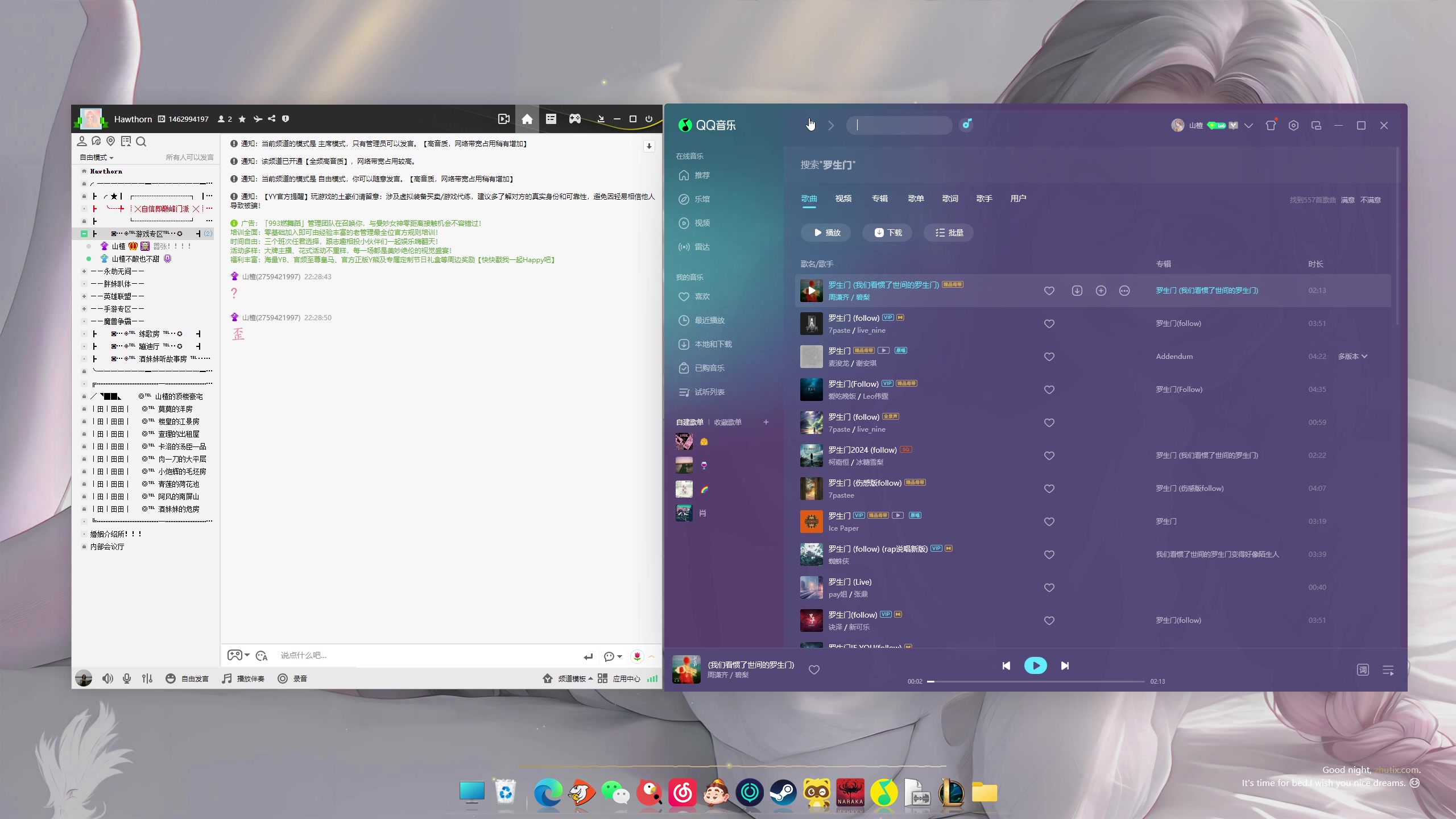Like 罗生门(Follow) by 爱吃晚饭 / Leo伟霆
Image resolution: width=1456 pixels, height=819 pixels.
[1049, 390]
